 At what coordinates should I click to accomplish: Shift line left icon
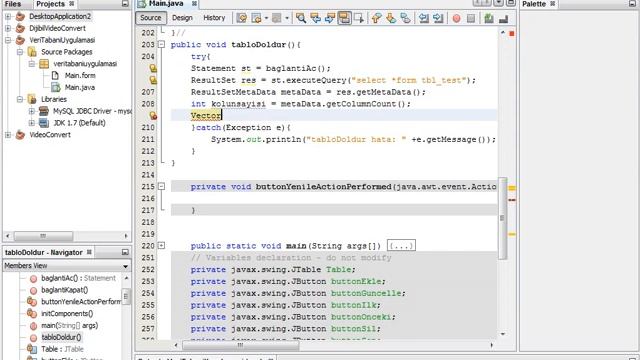tap(424, 18)
